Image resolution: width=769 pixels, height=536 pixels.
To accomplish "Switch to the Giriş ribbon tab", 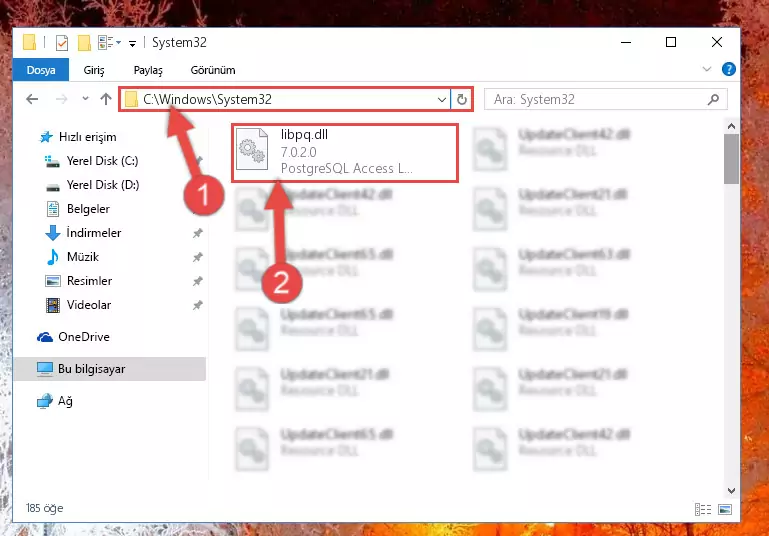I will (x=94, y=70).
